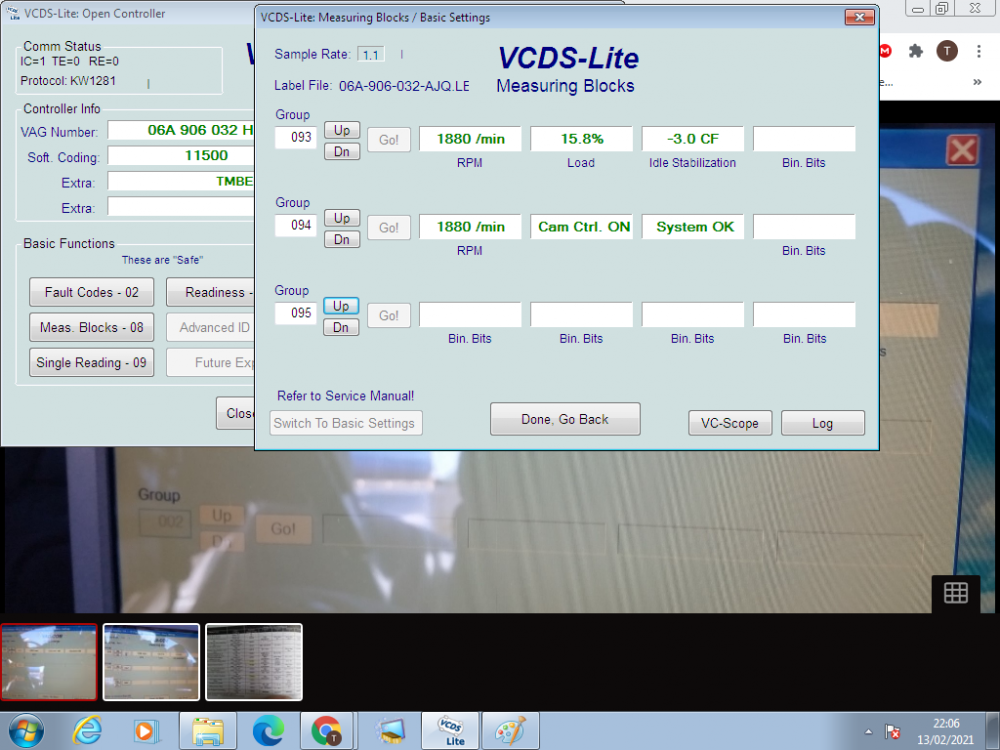Open Fault Codes - 02
Screen dimensions: 1000x750
92,292
